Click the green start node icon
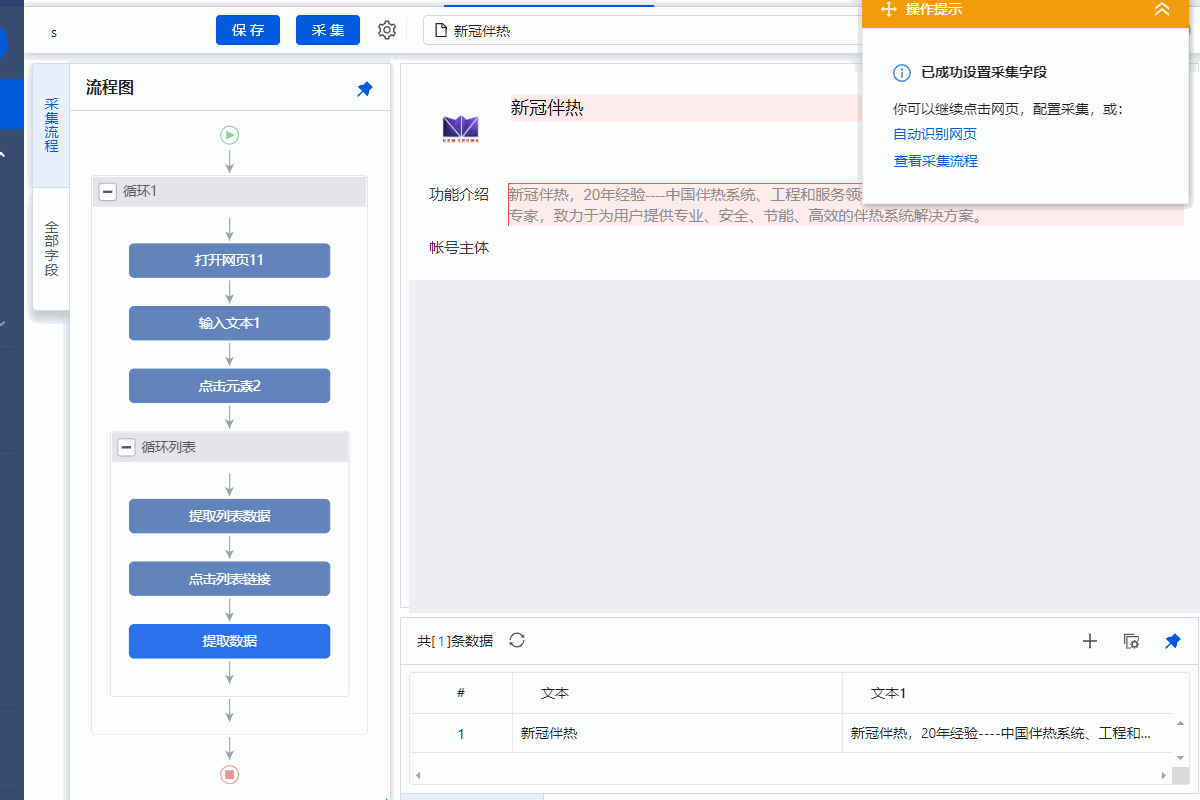 click(x=230, y=134)
